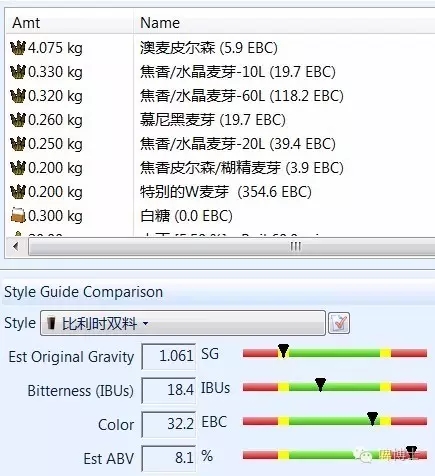This screenshot has height=476, width=435.
Task: Click grain icon for 4.075 kg Pilsner malt
Action: pos(18,48)
